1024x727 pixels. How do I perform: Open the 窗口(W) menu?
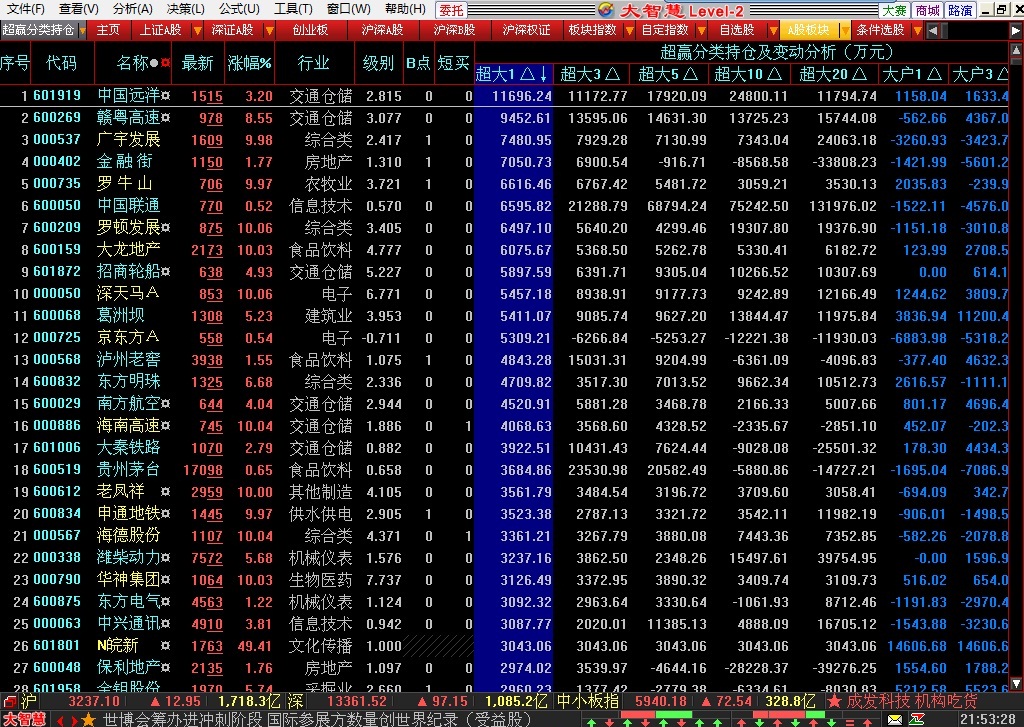pyautogui.click(x=348, y=9)
